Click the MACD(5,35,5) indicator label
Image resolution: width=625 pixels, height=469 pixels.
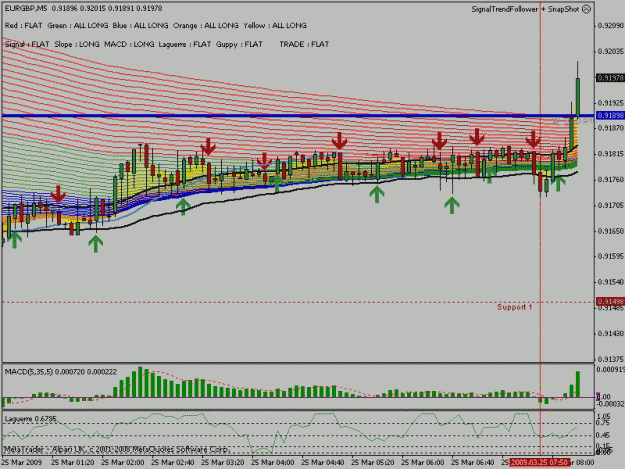tap(61, 372)
